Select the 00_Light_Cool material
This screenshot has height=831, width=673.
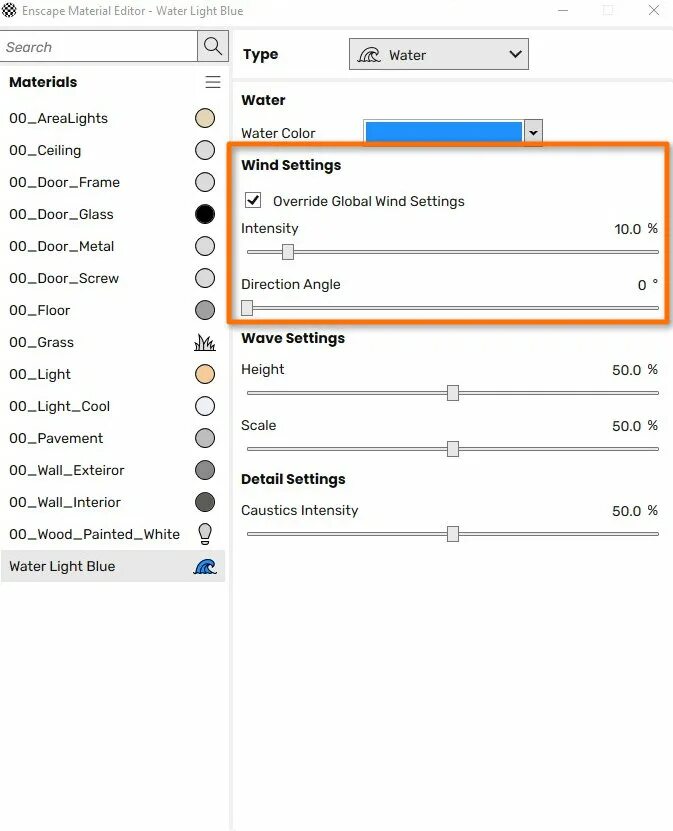pos(112,406)
